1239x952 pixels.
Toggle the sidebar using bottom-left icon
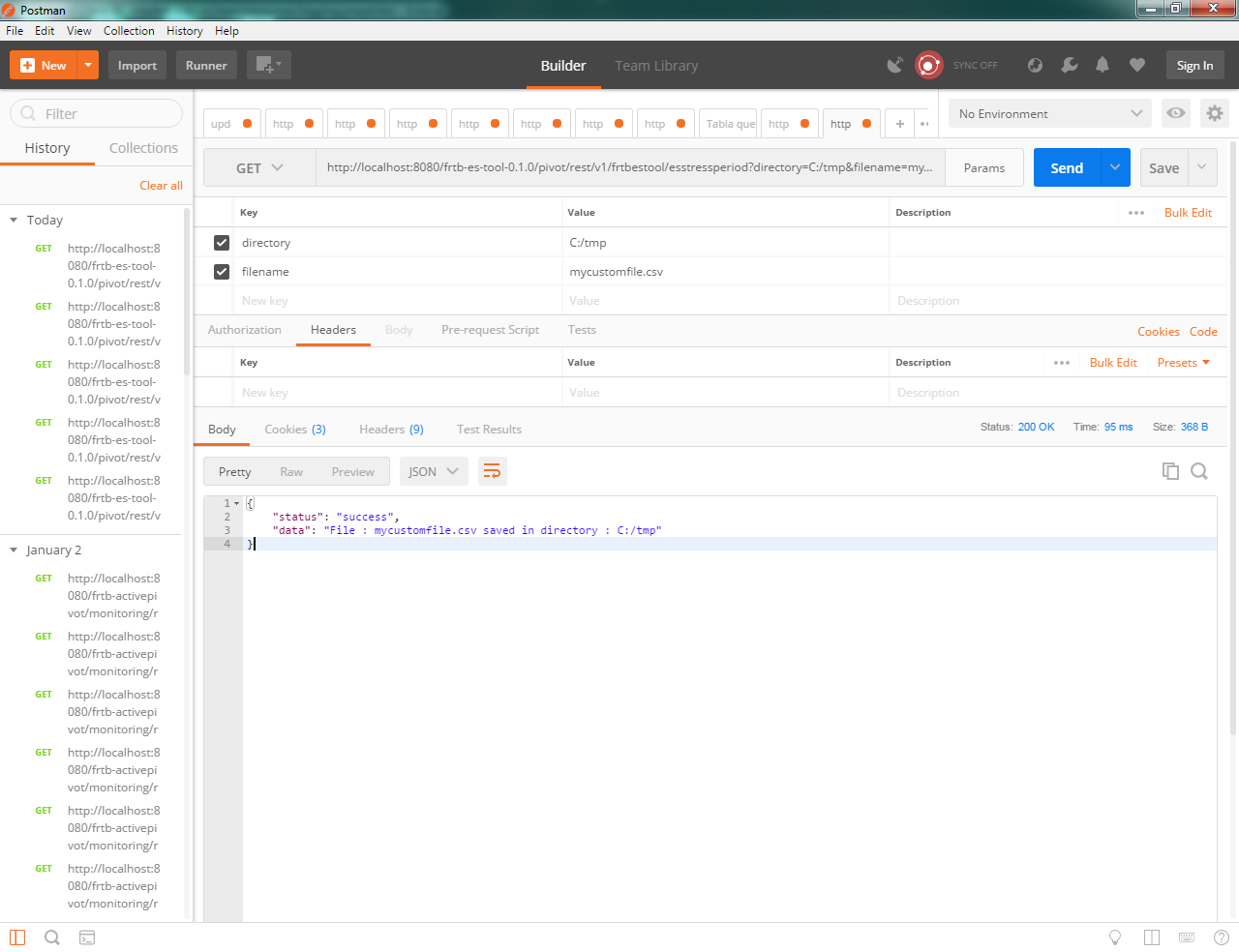point(17,937)
